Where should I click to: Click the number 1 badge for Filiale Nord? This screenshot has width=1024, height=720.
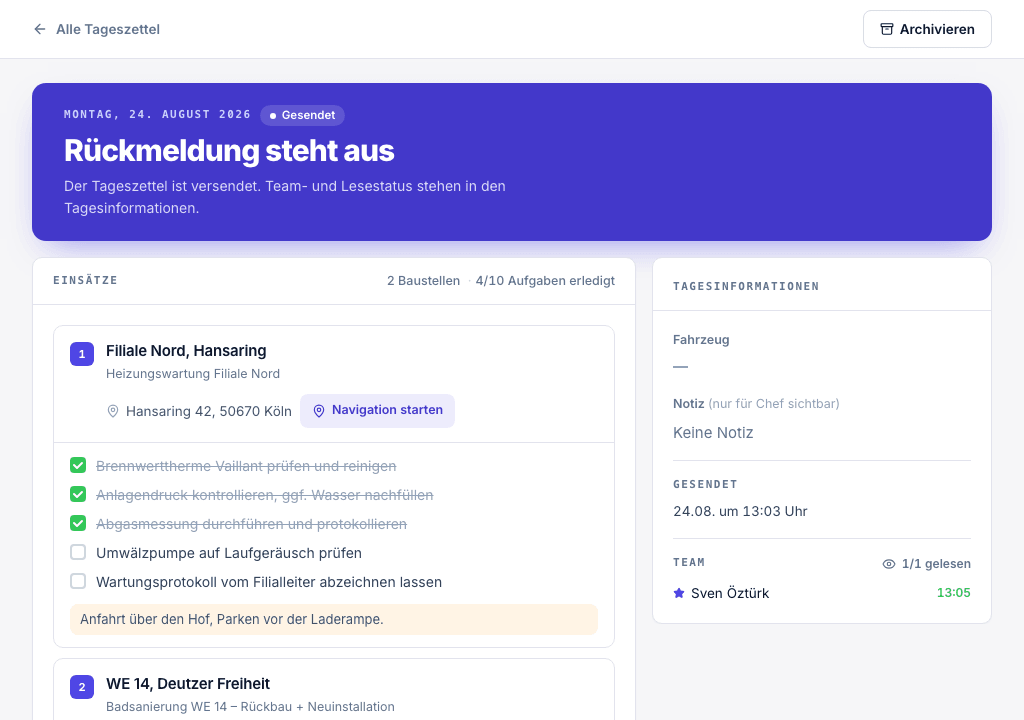[x=82, y=354]
